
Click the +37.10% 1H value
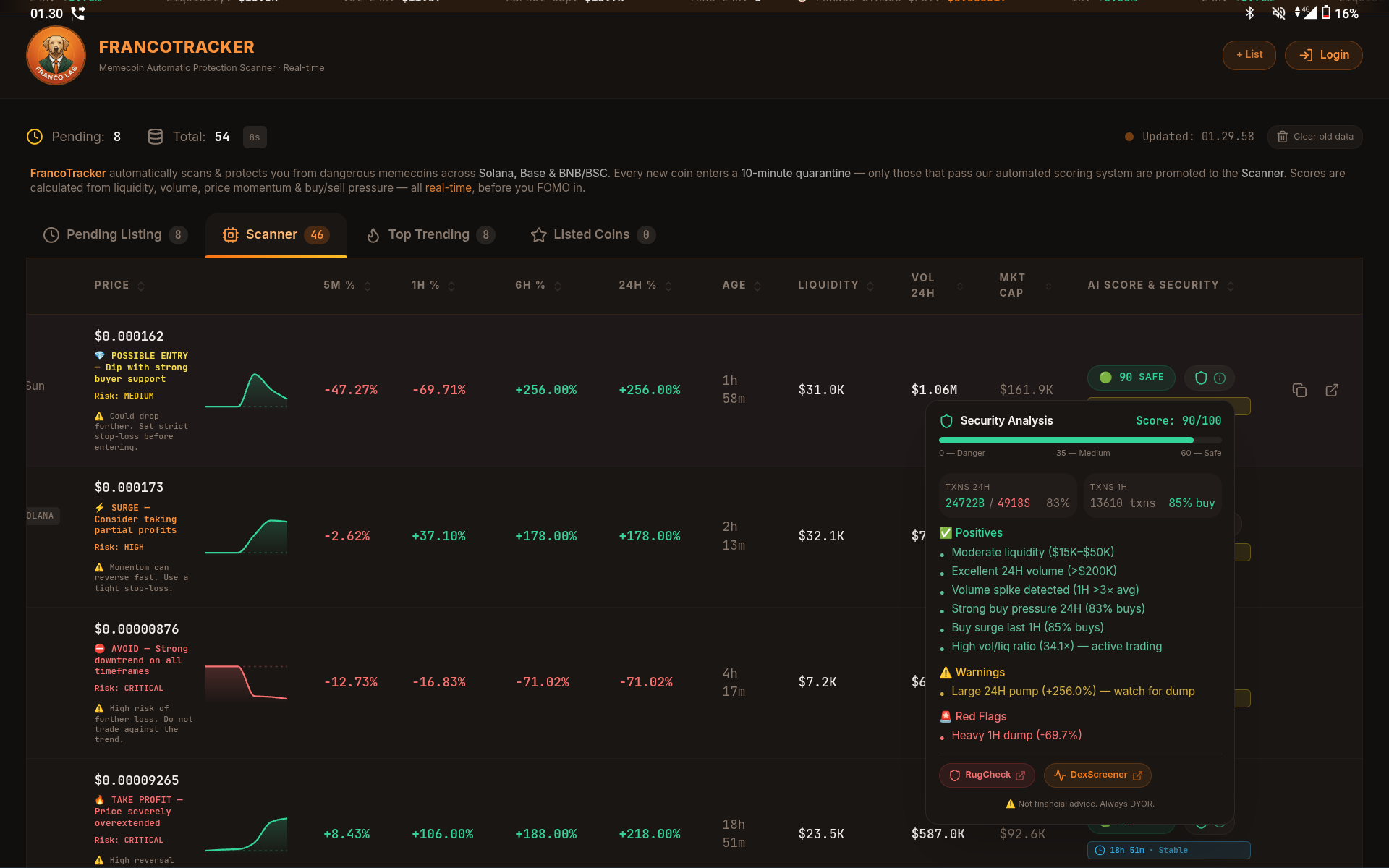coord(438,537)
